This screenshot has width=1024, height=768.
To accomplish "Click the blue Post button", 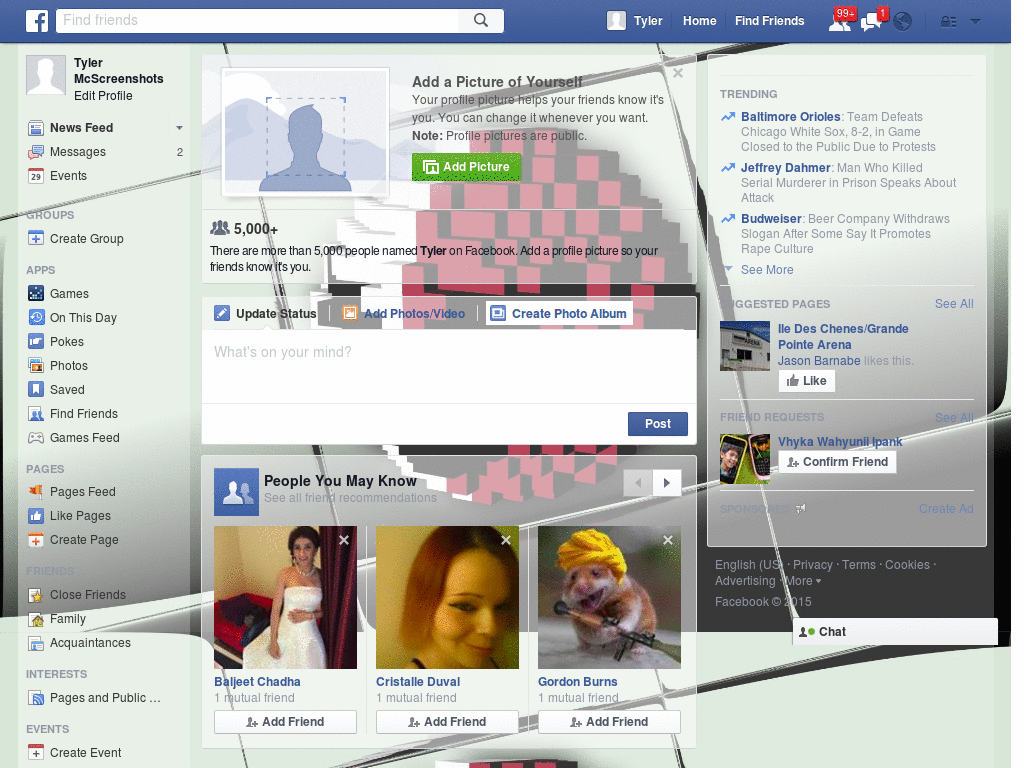I will [658, 424].
